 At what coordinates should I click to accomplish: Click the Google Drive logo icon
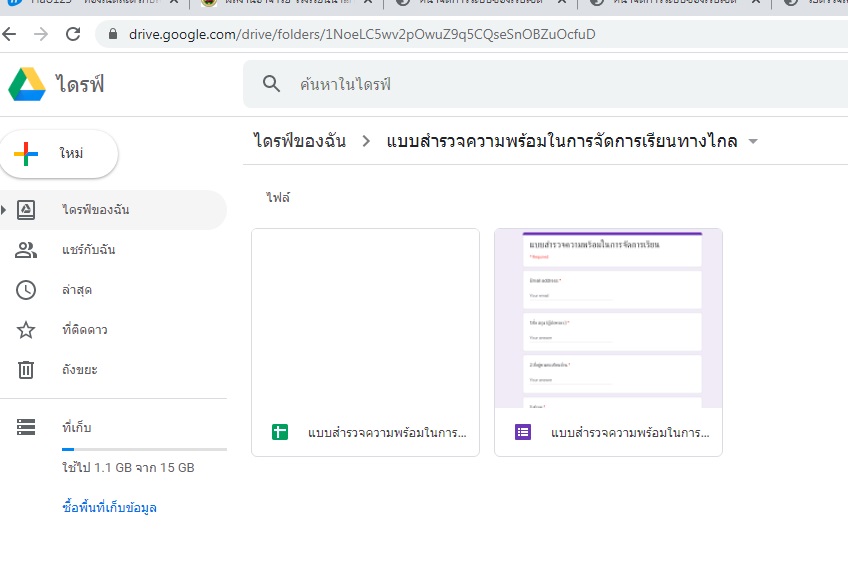[27, 84]
